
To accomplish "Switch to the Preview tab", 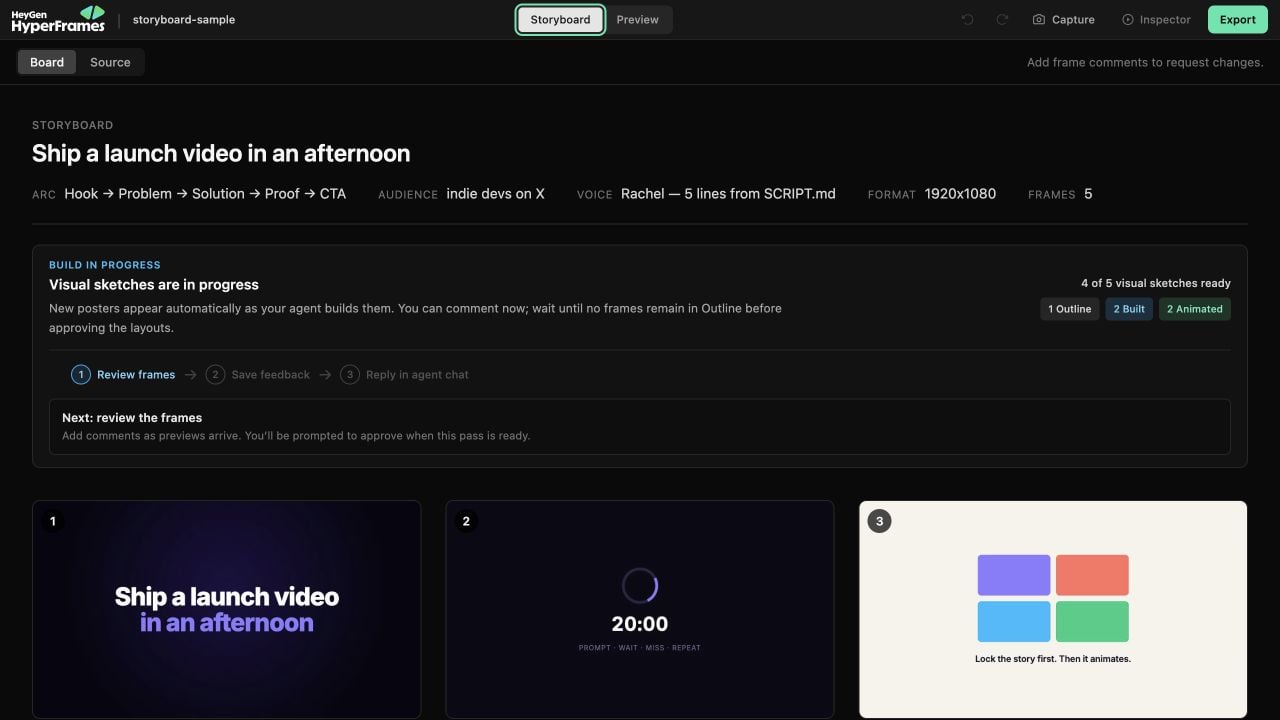I will tap(638, 20).
